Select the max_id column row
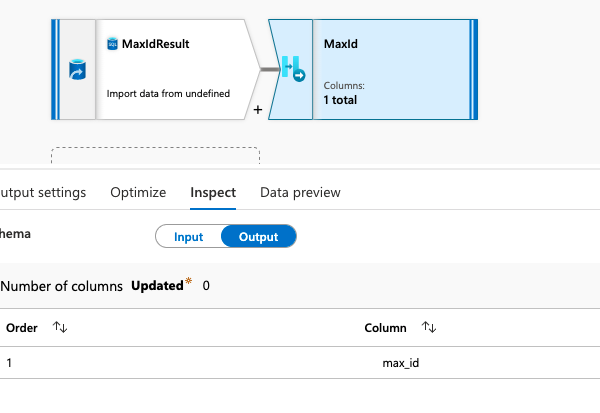The image size is (600, 413). point(300,363)
